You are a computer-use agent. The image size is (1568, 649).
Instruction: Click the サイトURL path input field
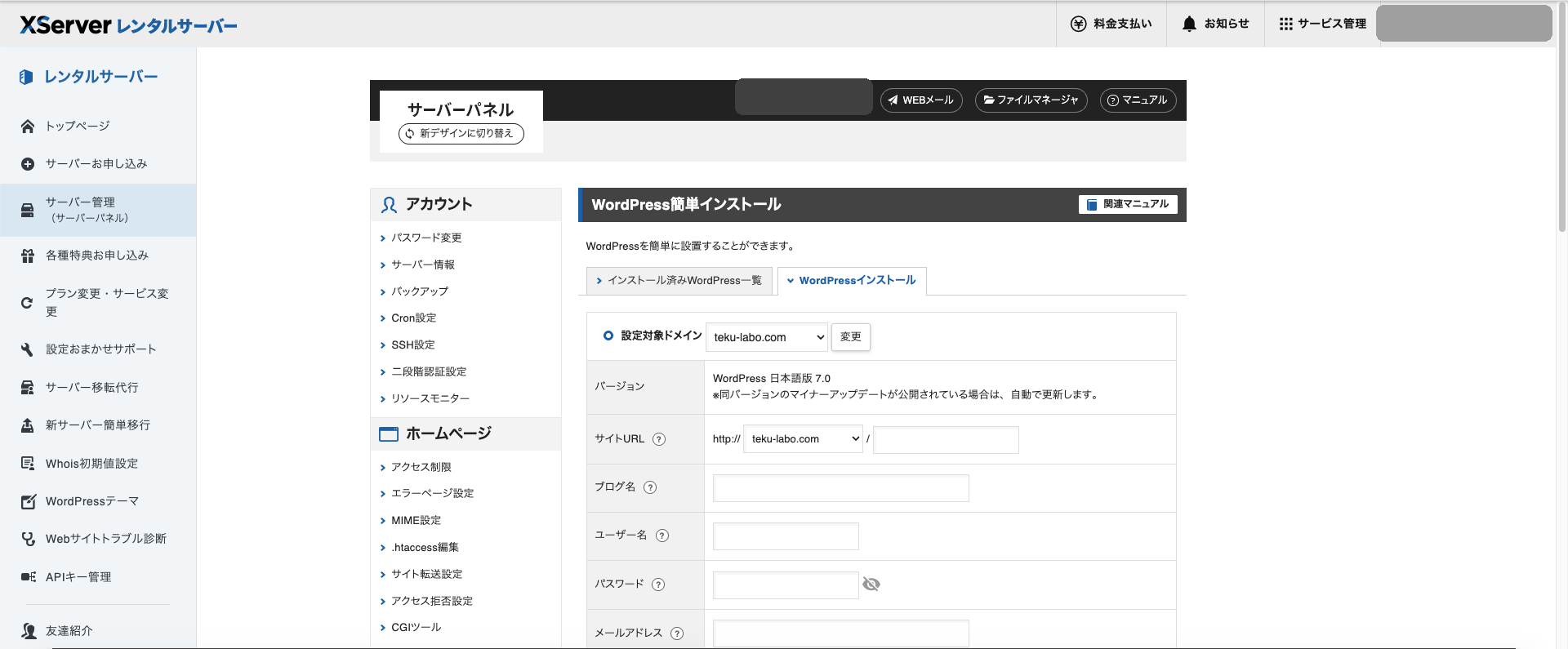point(946,440)
